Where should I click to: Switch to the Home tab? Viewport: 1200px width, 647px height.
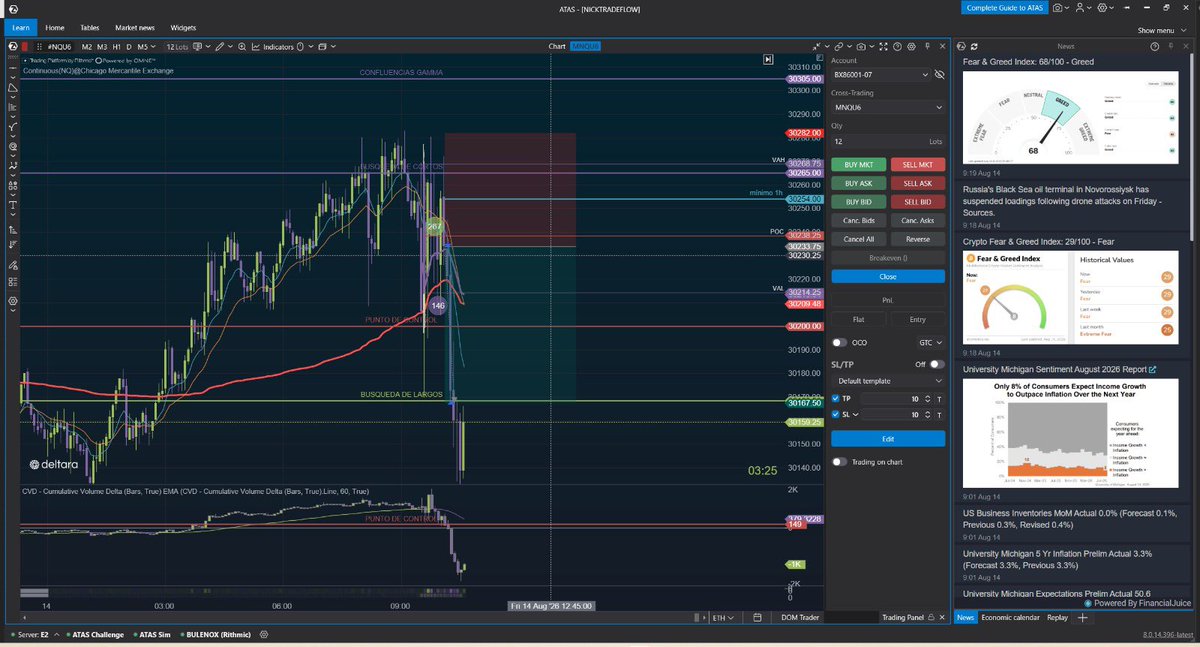pos(56,28)
